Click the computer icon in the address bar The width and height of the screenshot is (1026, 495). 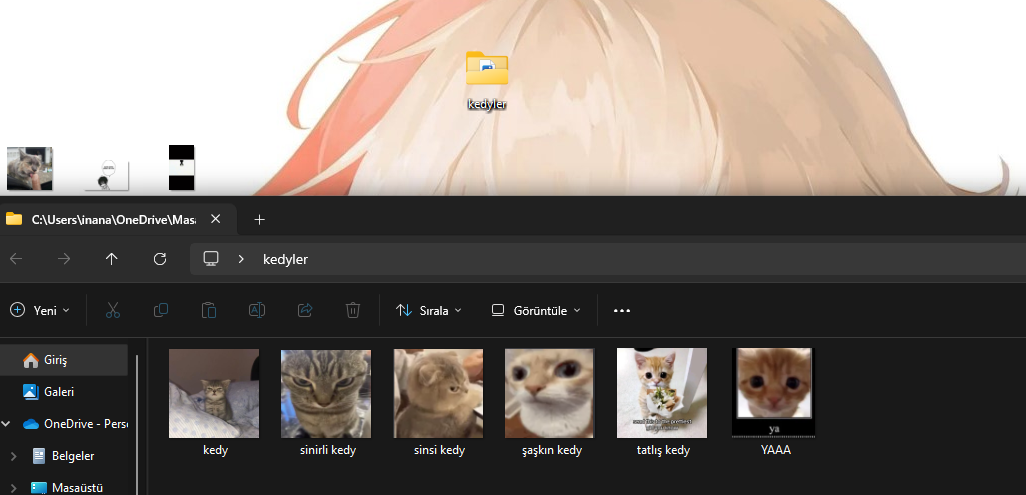click(211, 259)
